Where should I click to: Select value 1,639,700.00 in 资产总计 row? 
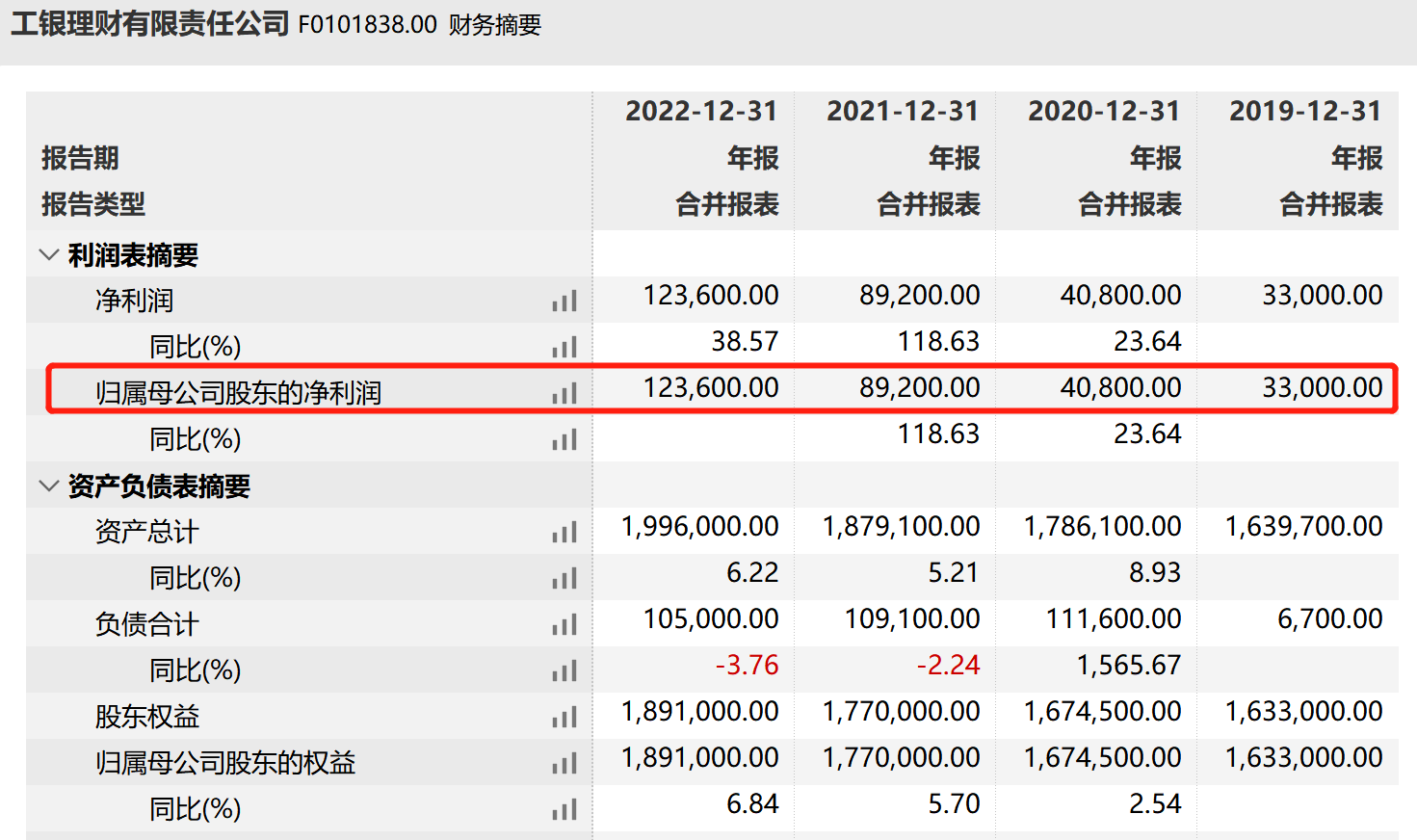pyautogui.click(x=1304, y=526)
